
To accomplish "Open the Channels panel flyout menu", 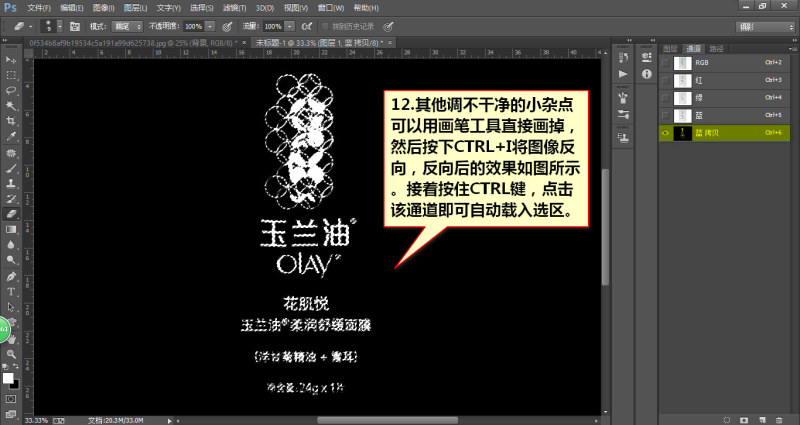I will click(x=791, y=48).
